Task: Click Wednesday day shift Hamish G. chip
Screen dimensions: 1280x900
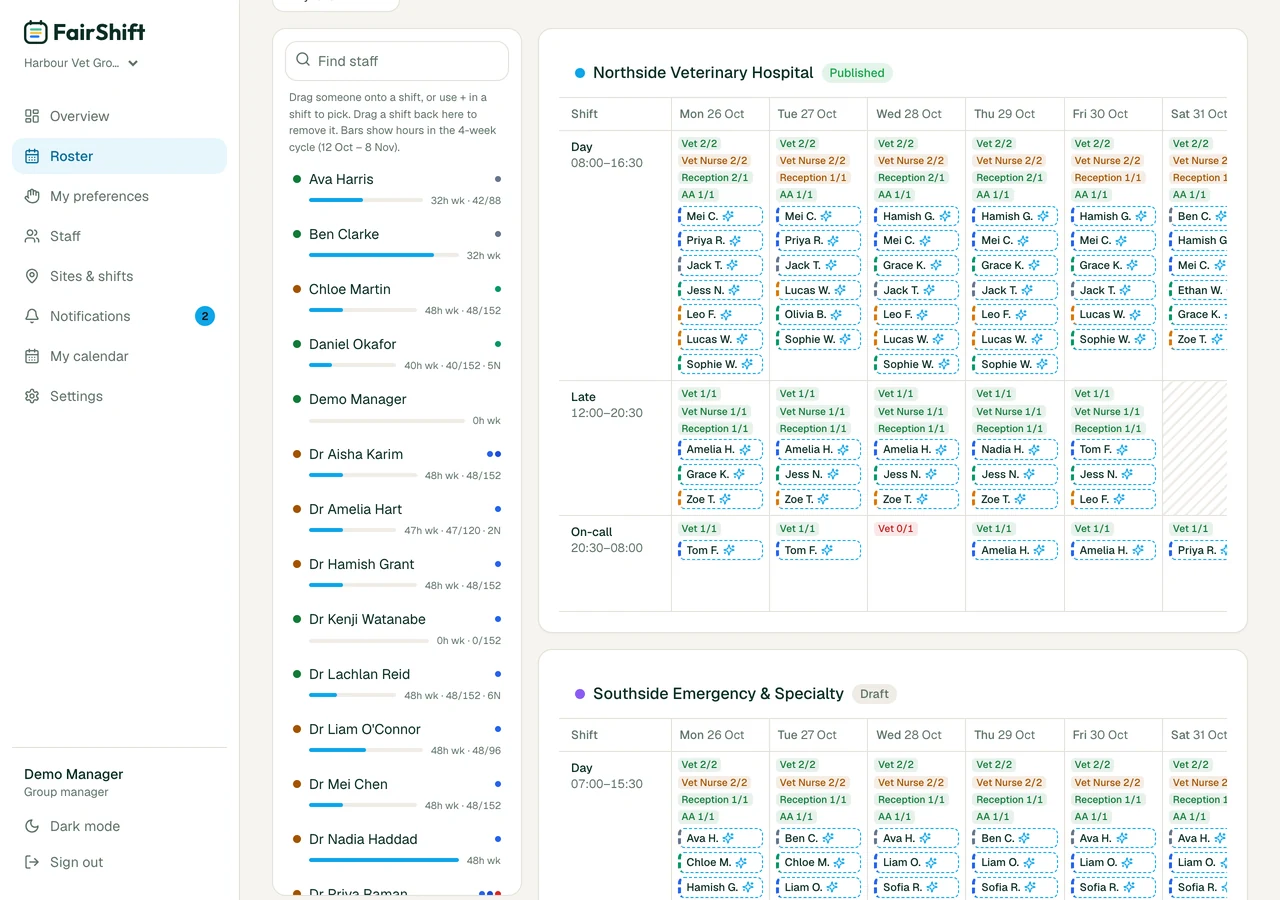Action: point(917,216)
